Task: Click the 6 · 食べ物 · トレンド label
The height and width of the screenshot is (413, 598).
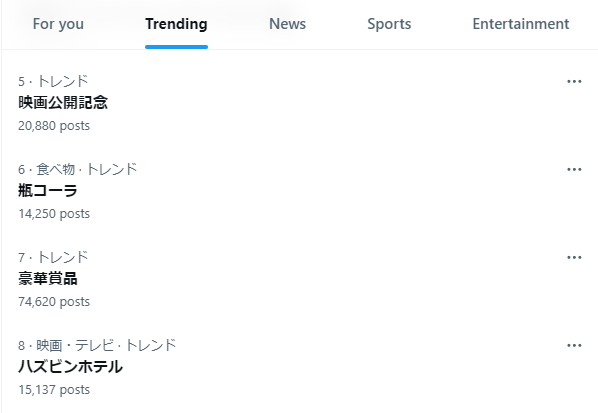Action: point(77,169)
